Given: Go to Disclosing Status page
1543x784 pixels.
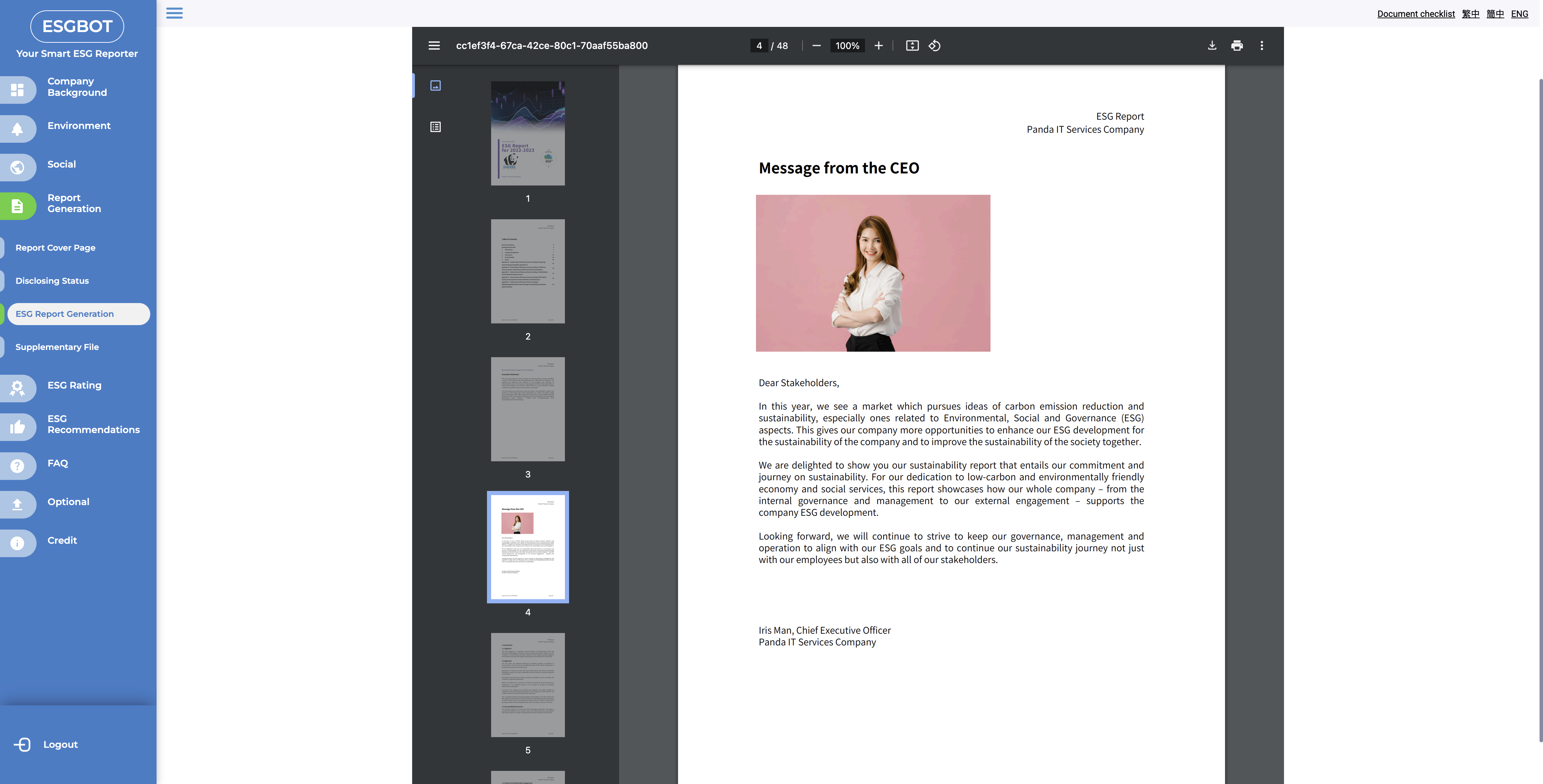Looking at the screenshot, I should [52, 281].
